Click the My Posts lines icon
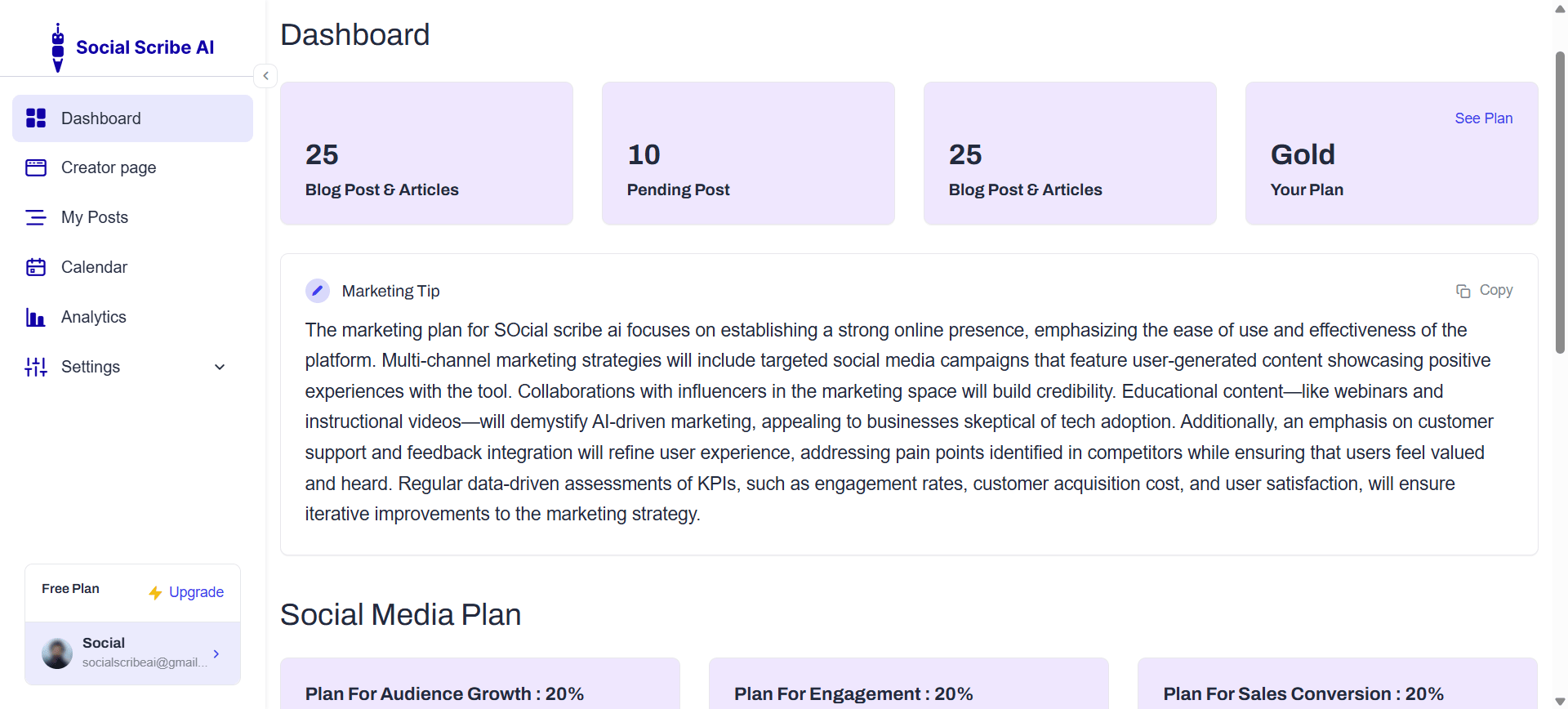This screenshot has height=709, width=1568. coord(36,217)
